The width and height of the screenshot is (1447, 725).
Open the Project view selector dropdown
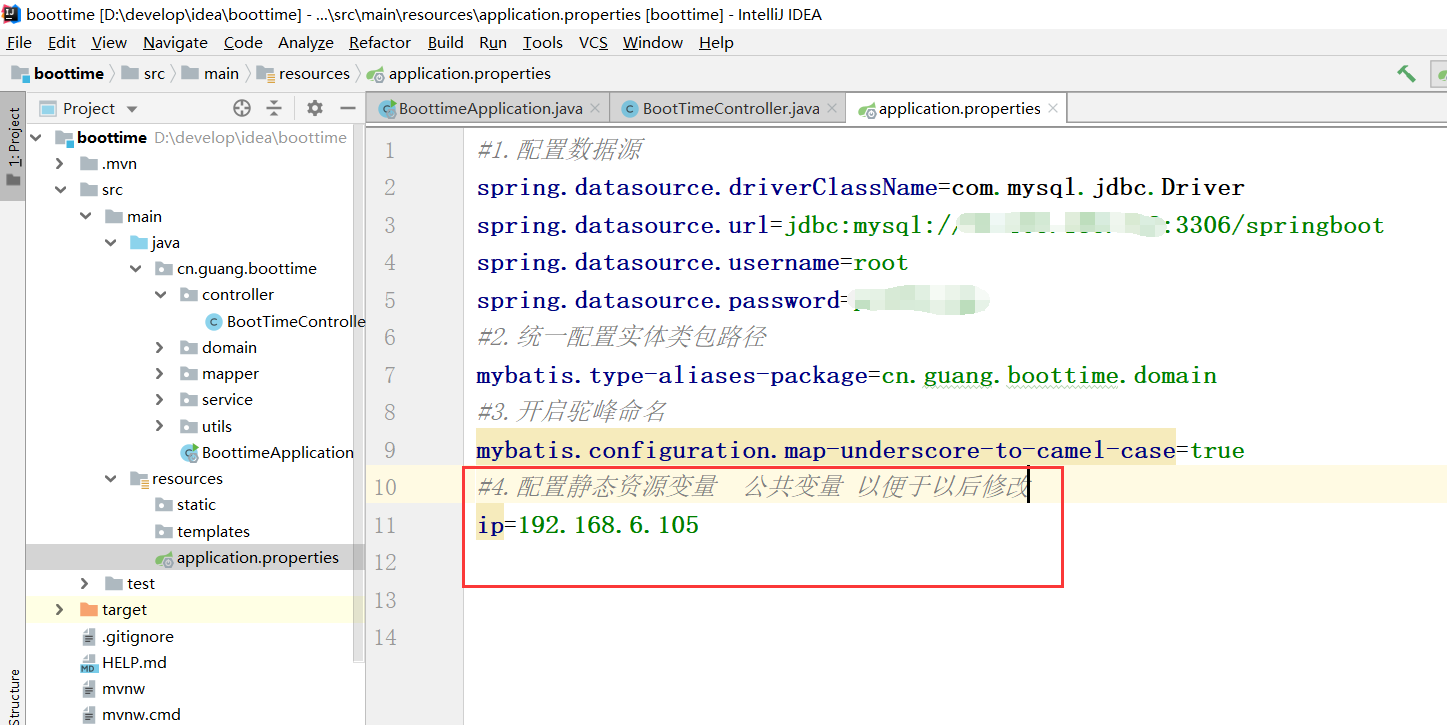[89, 108]
